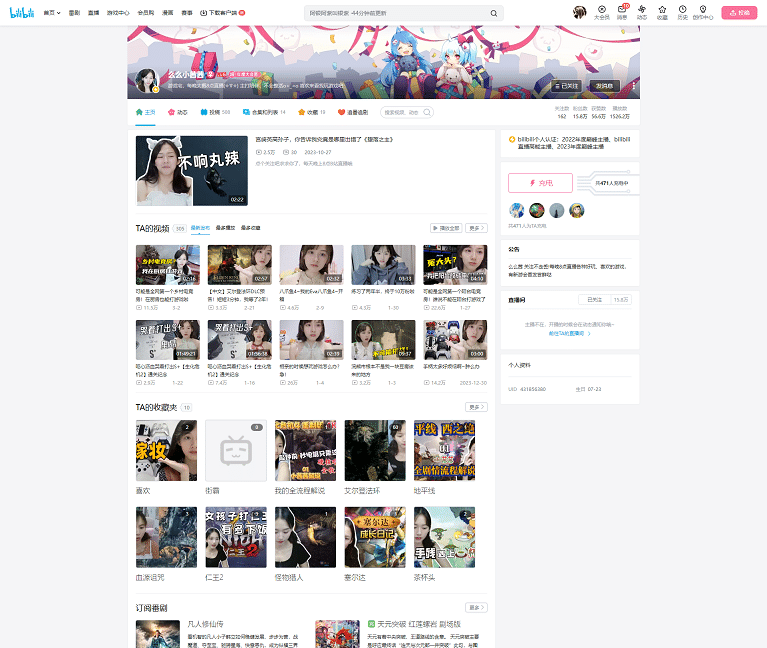Open the 怪物猎人 favorites folder
The height and width of the screenshot is (648, 767).
[x=305, y=537]
